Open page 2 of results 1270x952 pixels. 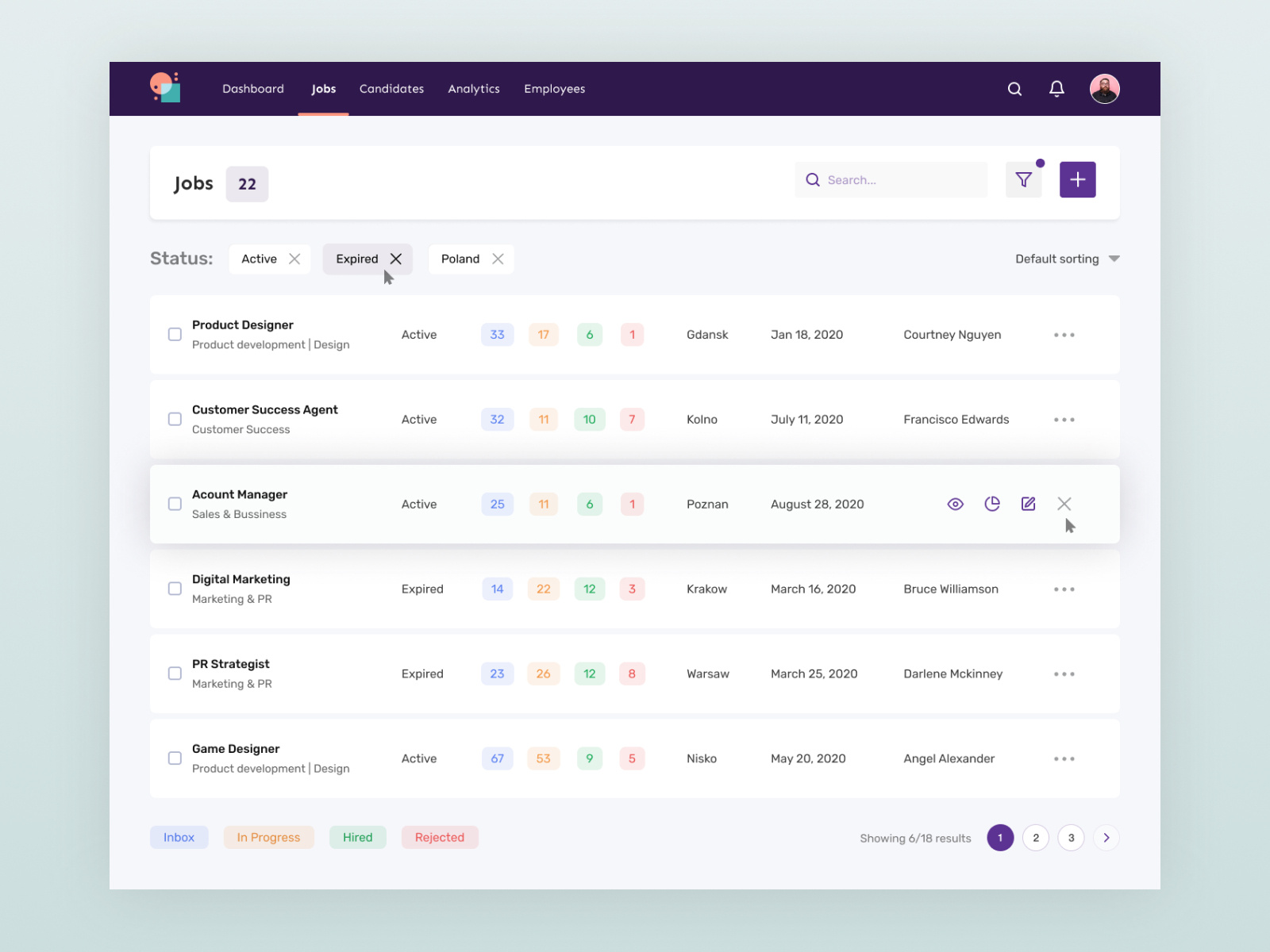(x=1035, y=837)
